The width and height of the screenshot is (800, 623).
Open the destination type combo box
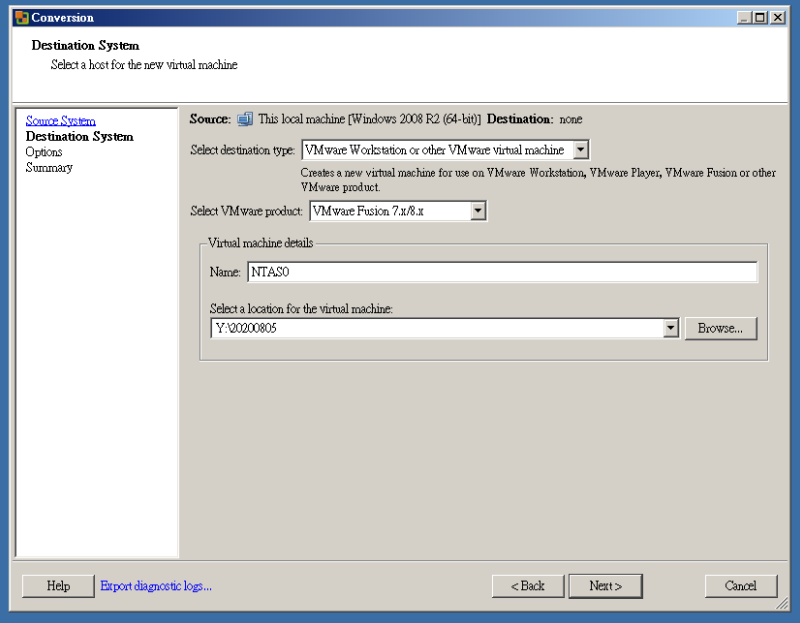[x=445, y=150]
